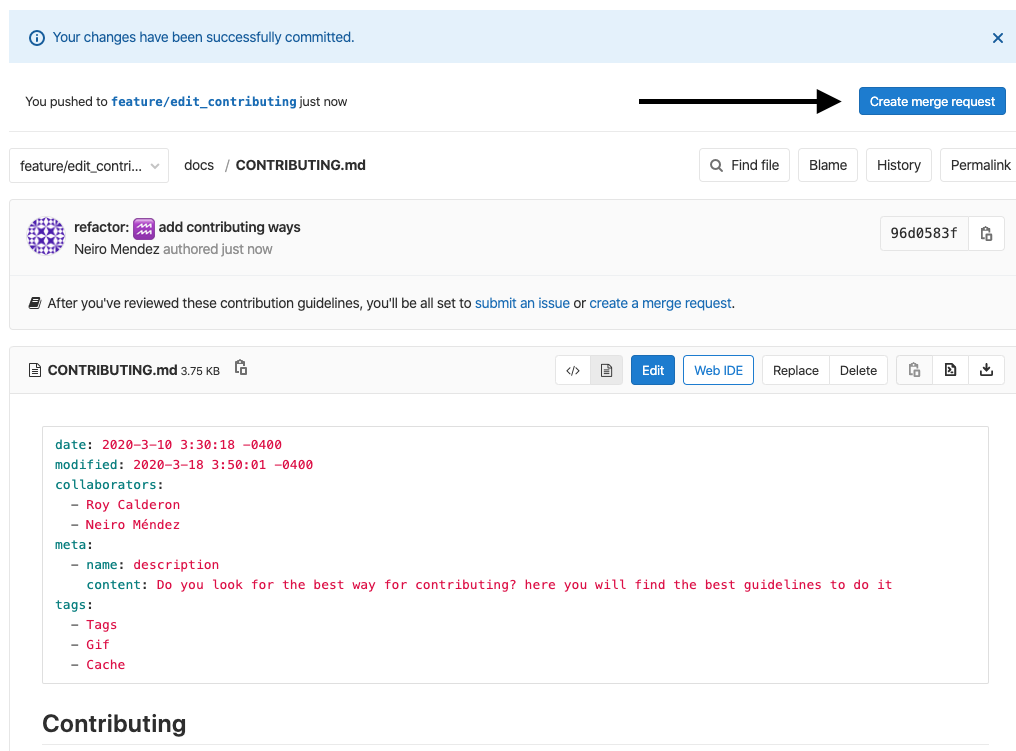The image size is (1016, 751).
Task: Delete the CONTRIBUTING.md file
Action: (x=858, y=370)
